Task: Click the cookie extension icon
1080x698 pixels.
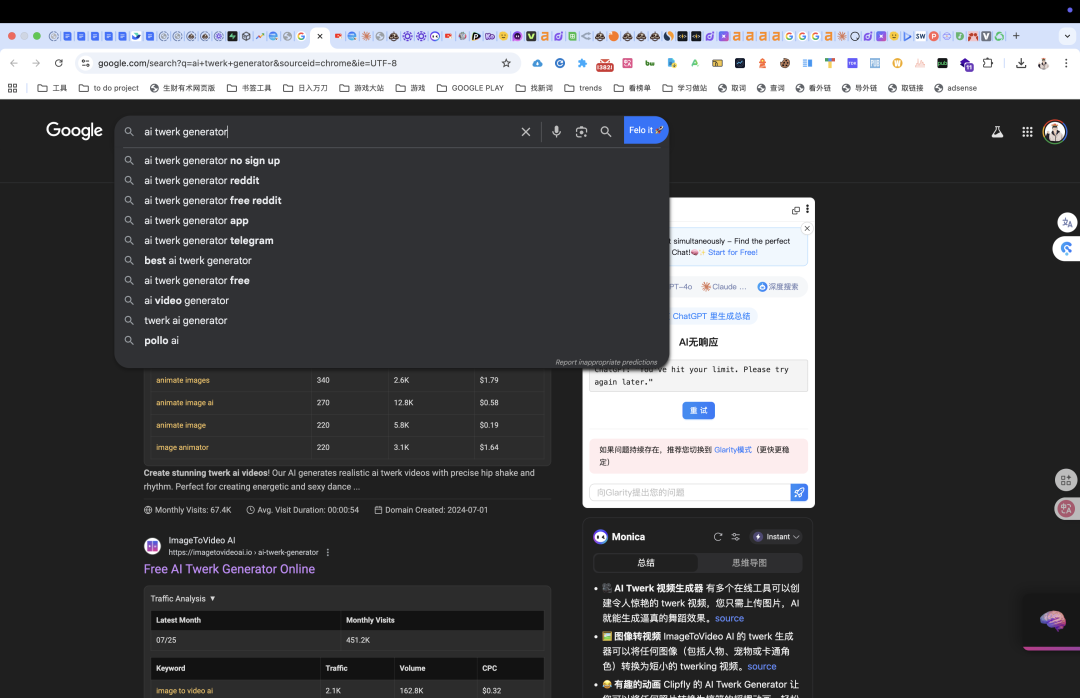Action: point(785,63)
